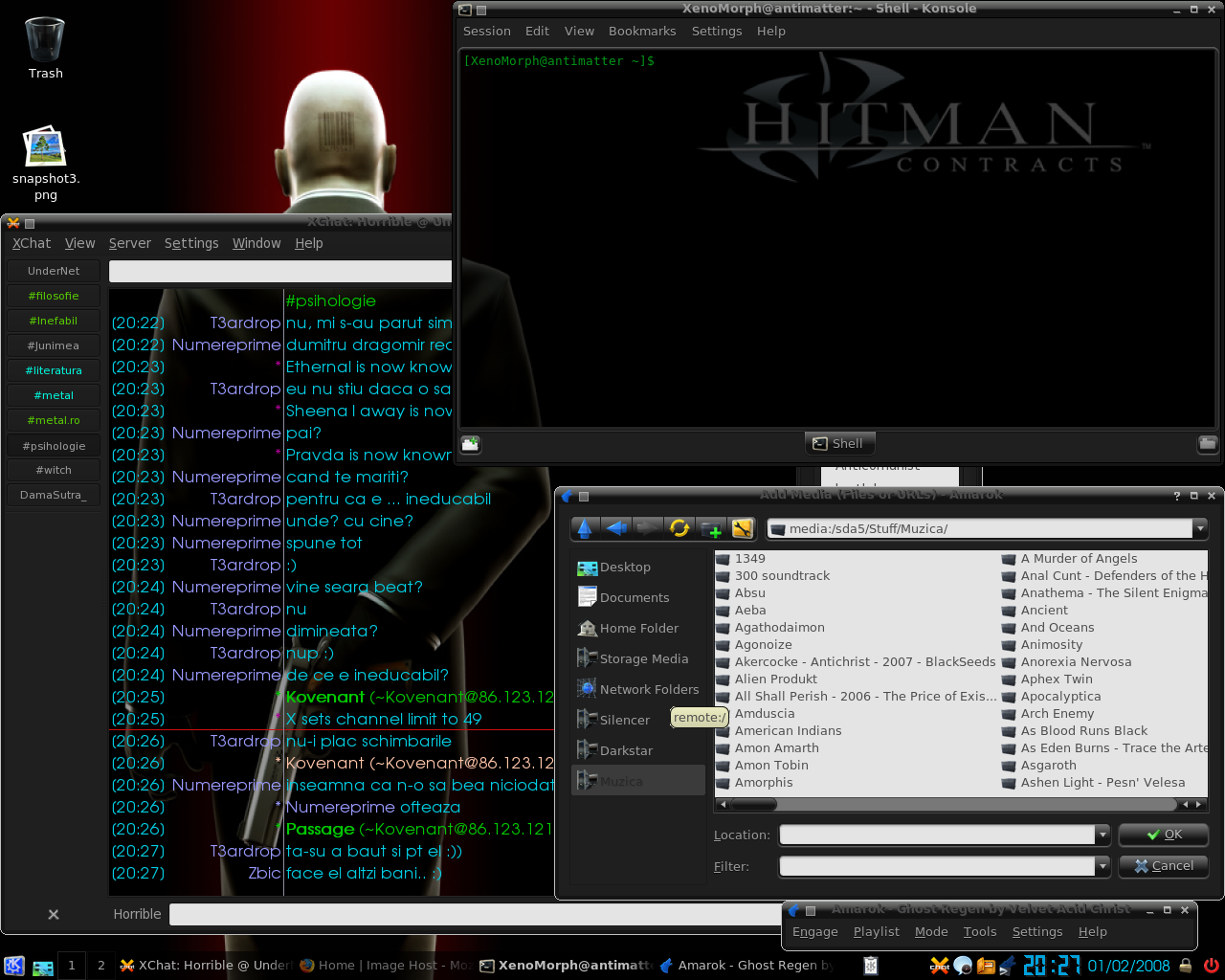Open snapshot3.png desktop icon
Screen dimensions: 1225x980
pyautogui.click(x=45, y=164)
